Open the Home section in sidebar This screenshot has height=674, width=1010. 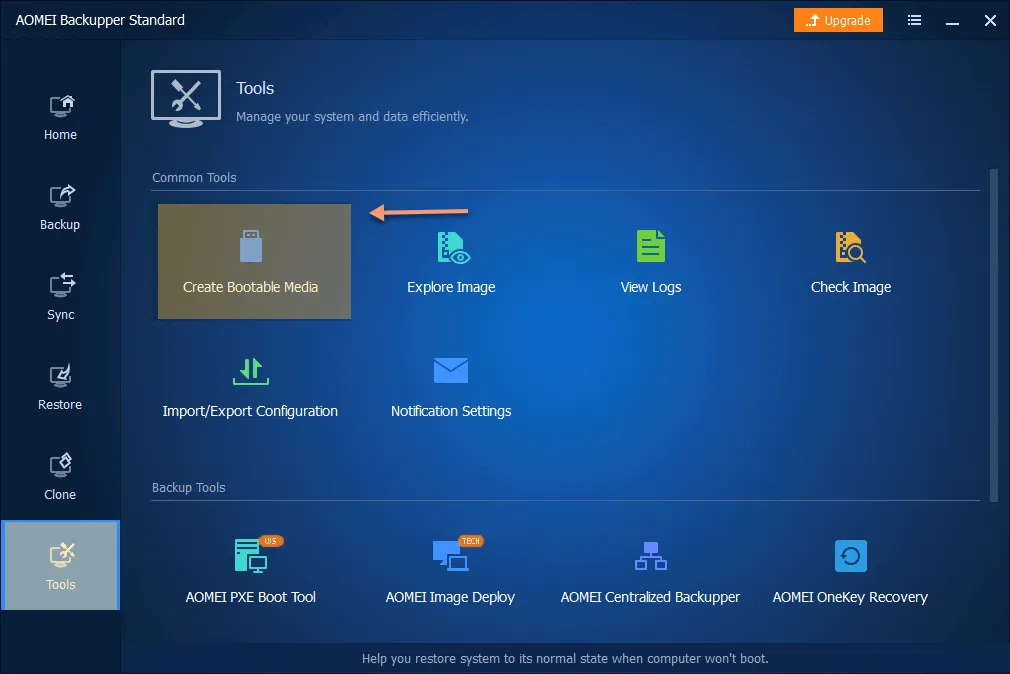click(x=61, y=118)
